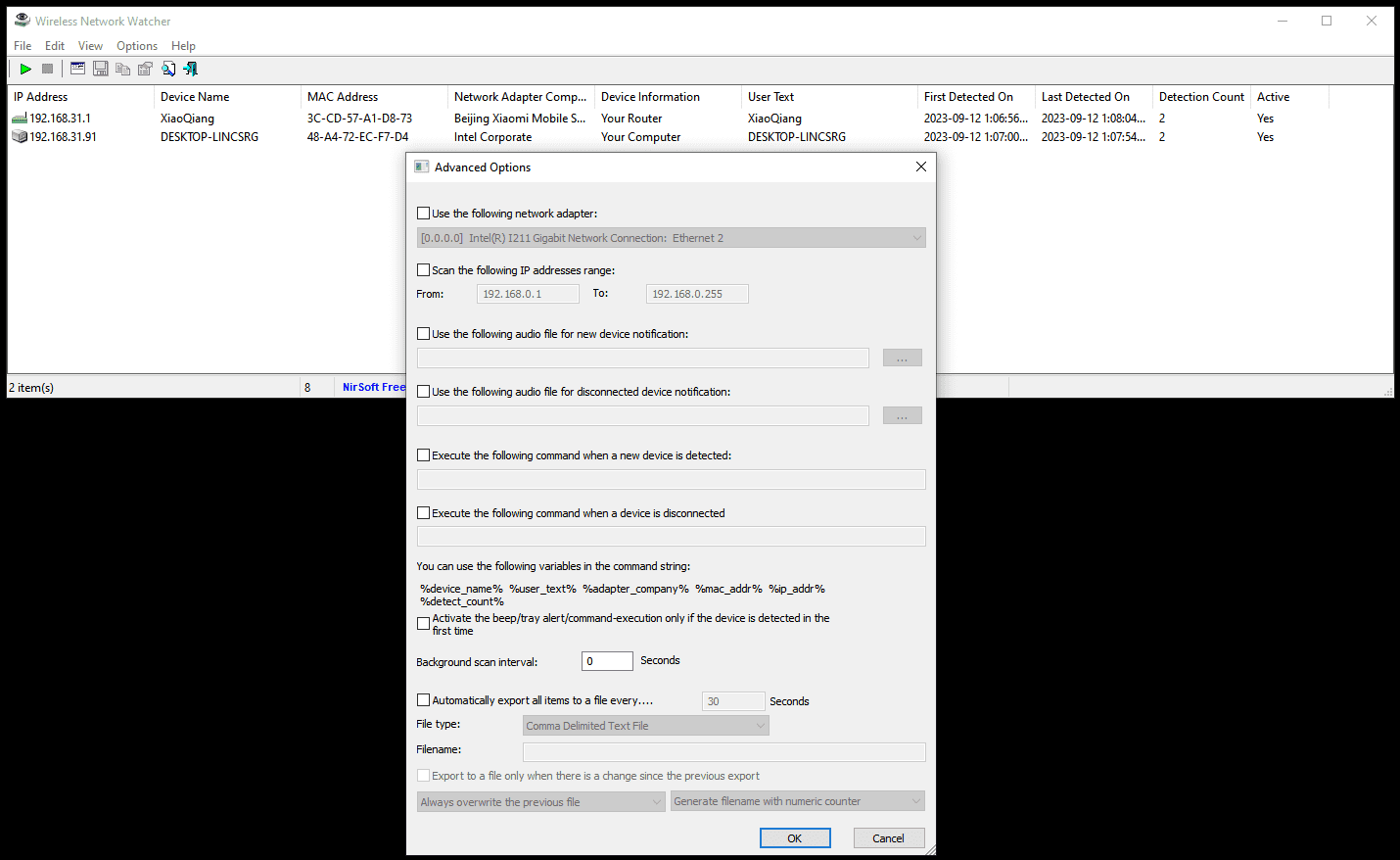The image size is (1400, 860).
Task: Click the Copy Selected Items toolbar icon
Action: click(x=122, y=69)
